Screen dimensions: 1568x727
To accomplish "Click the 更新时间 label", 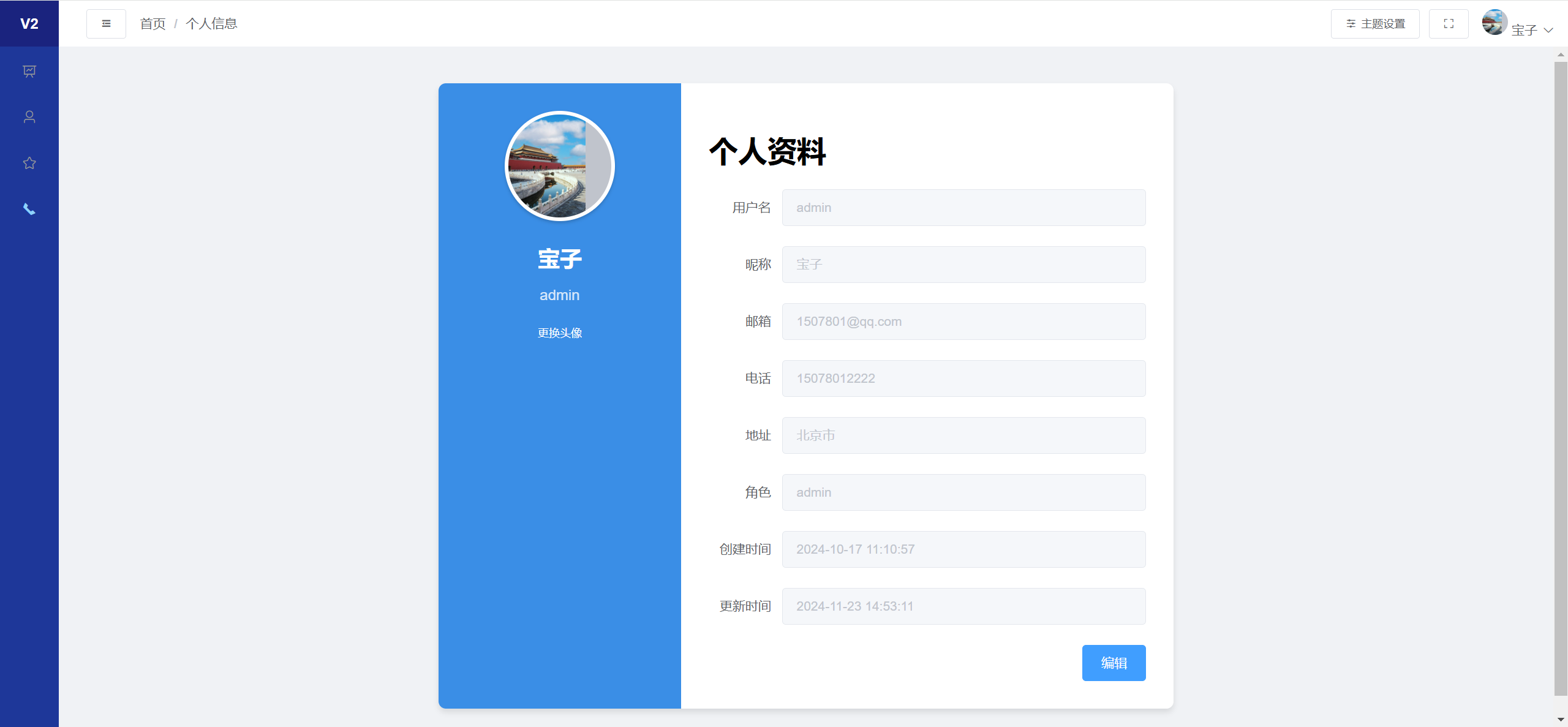I will [745, 606].
